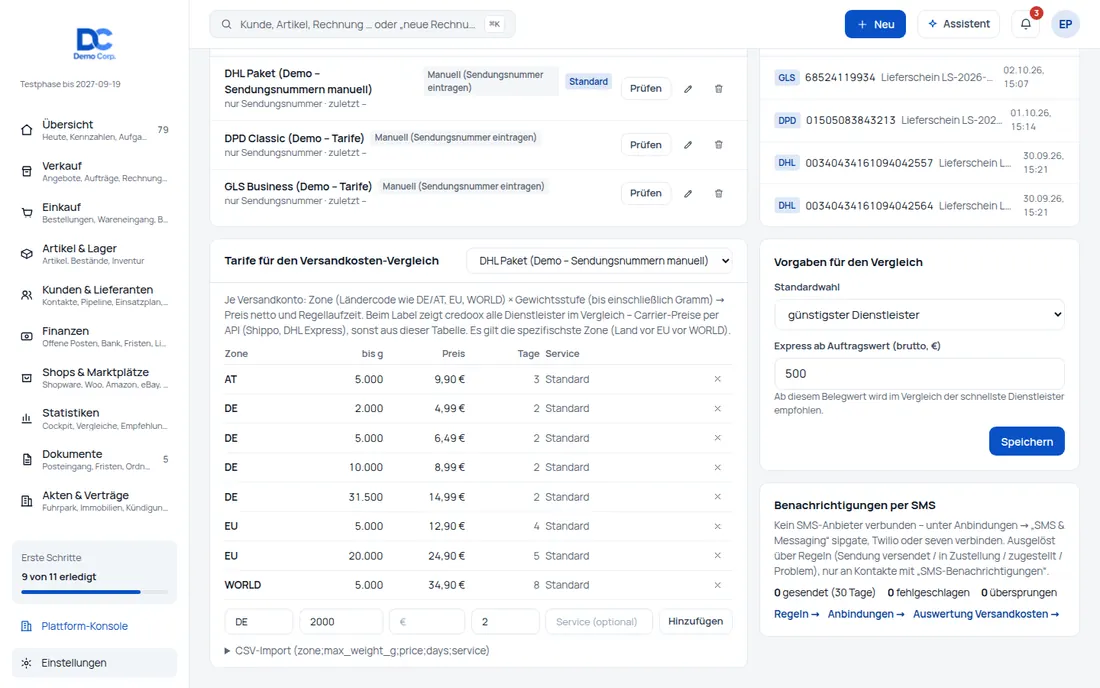
Task: Open the EP user avatar menu
Action: coord(1065,24)
